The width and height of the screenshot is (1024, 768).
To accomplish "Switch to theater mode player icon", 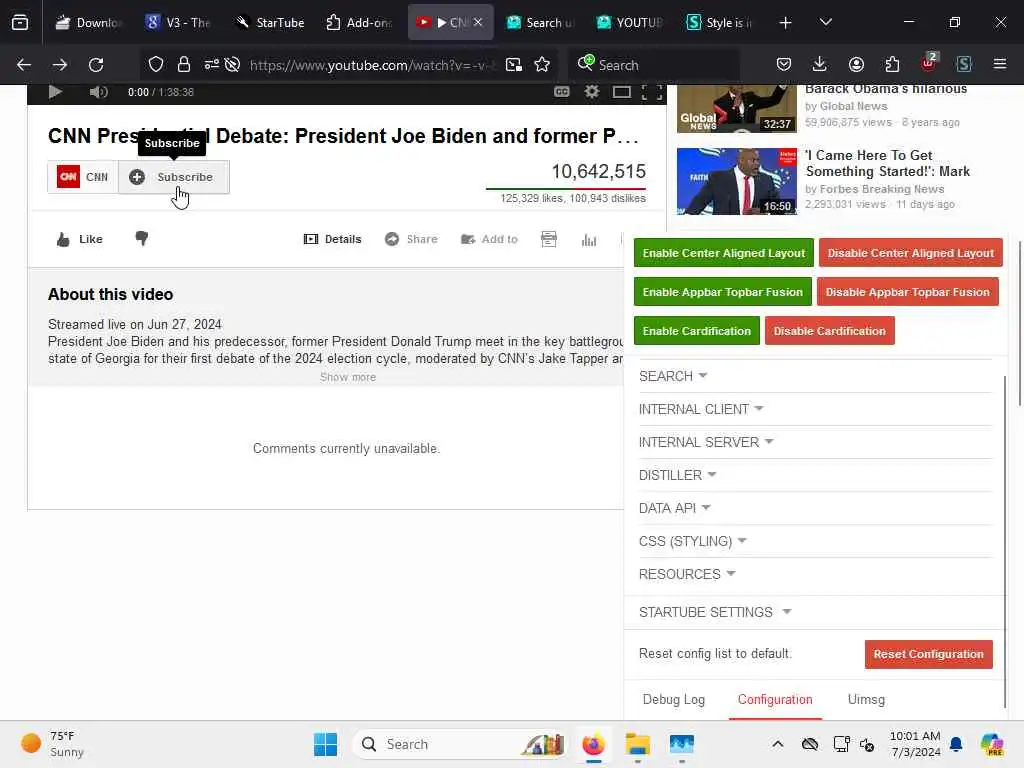I will (x=621, y=92).
